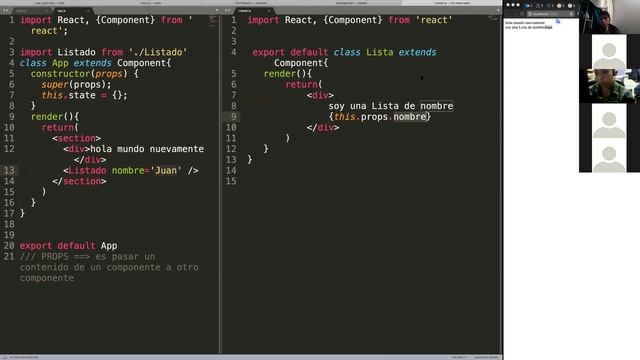Click 'render(){' on line 5 of Listado.js
Viewport: 640px width, 360px height.
point(288,73)
